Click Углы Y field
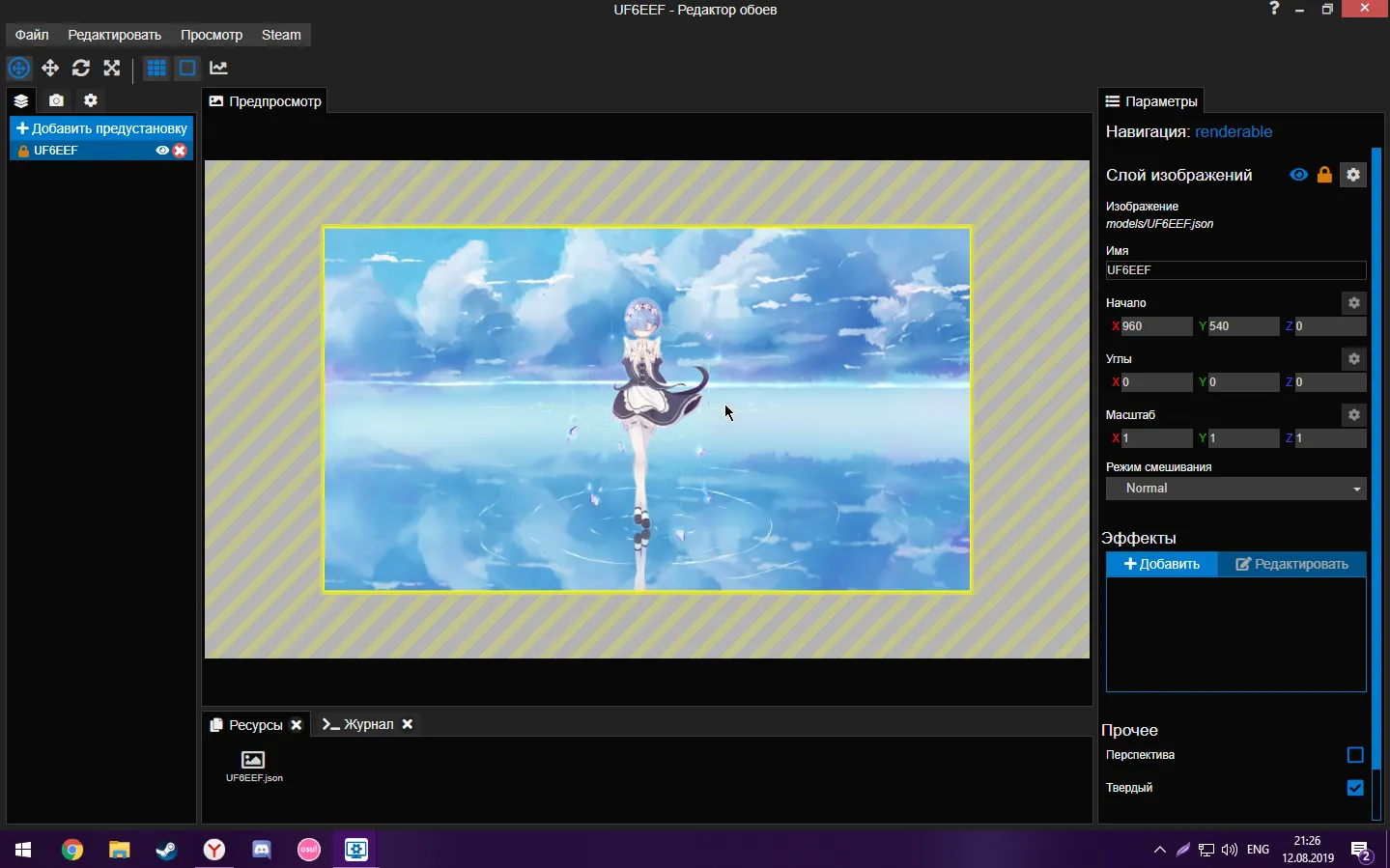The width and height of the screenshot is (1390, 868). [1243, 382]
